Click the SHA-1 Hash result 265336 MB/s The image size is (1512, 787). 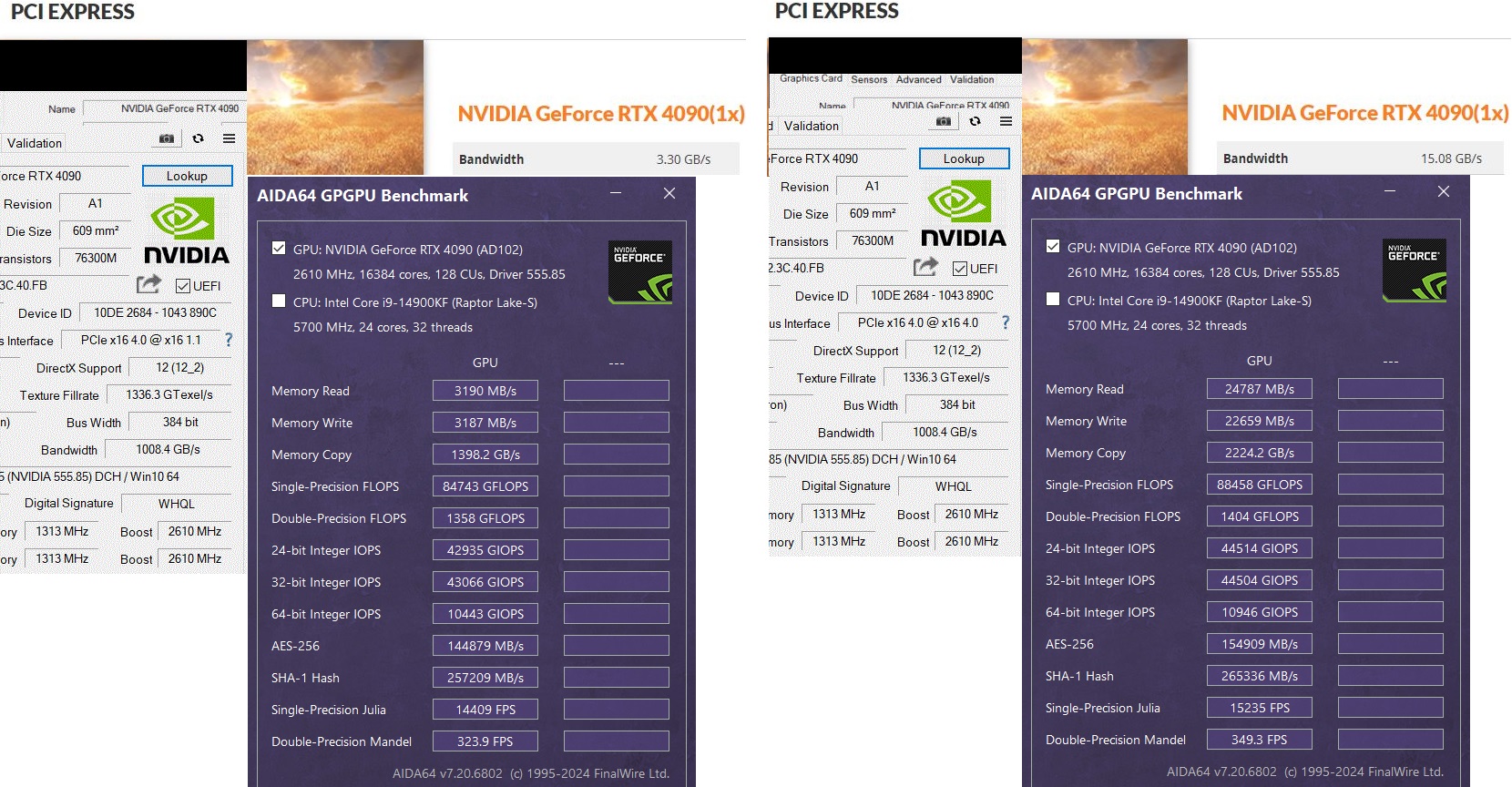[1260, 676]
